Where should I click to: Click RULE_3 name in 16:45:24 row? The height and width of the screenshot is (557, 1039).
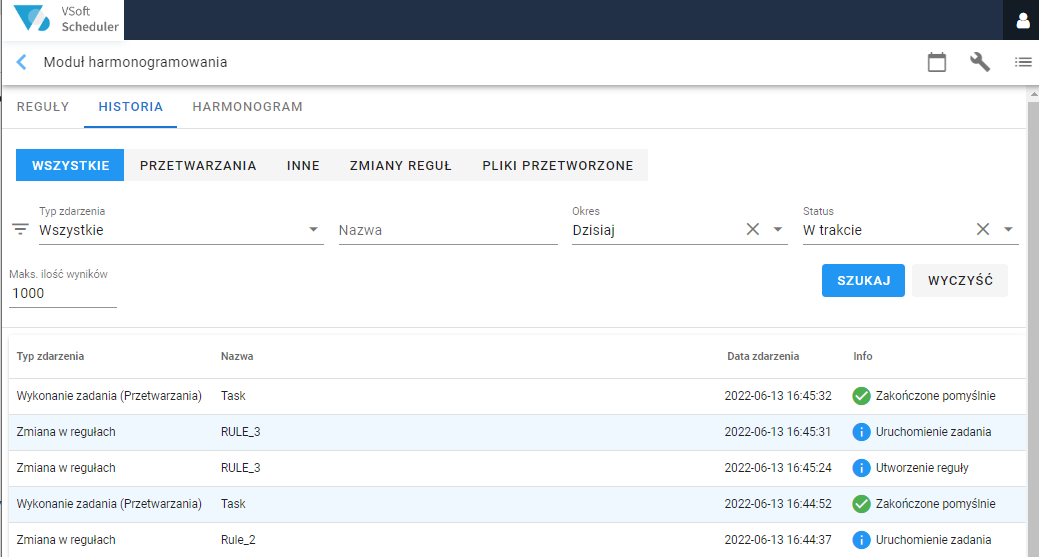241,468
